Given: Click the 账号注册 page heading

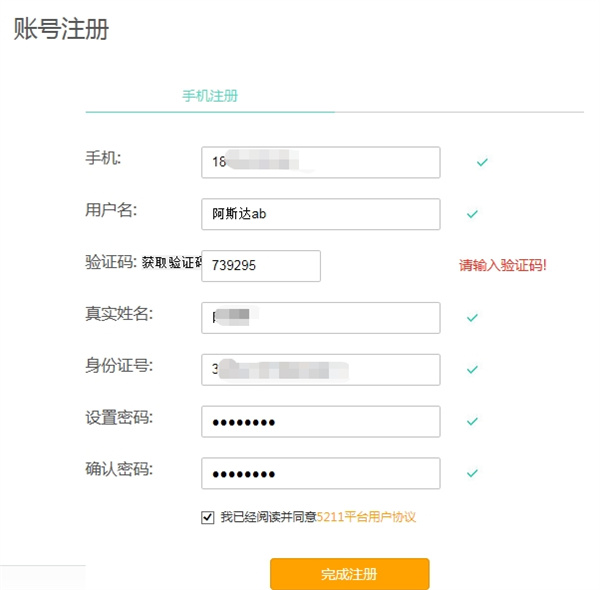Looking at the screenshot, I should tap(61, 29).
